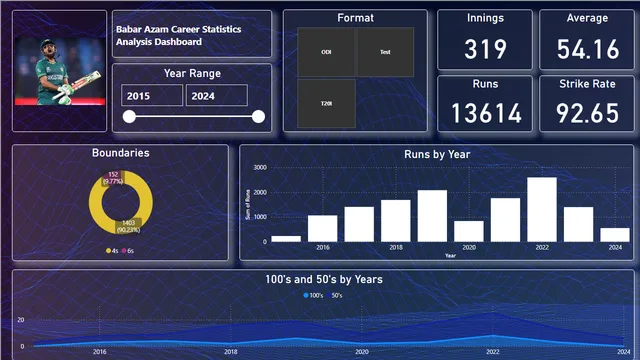Select the T20I format slicer tile
This screenshot has width=640, height=360.
tap(326, 103)
